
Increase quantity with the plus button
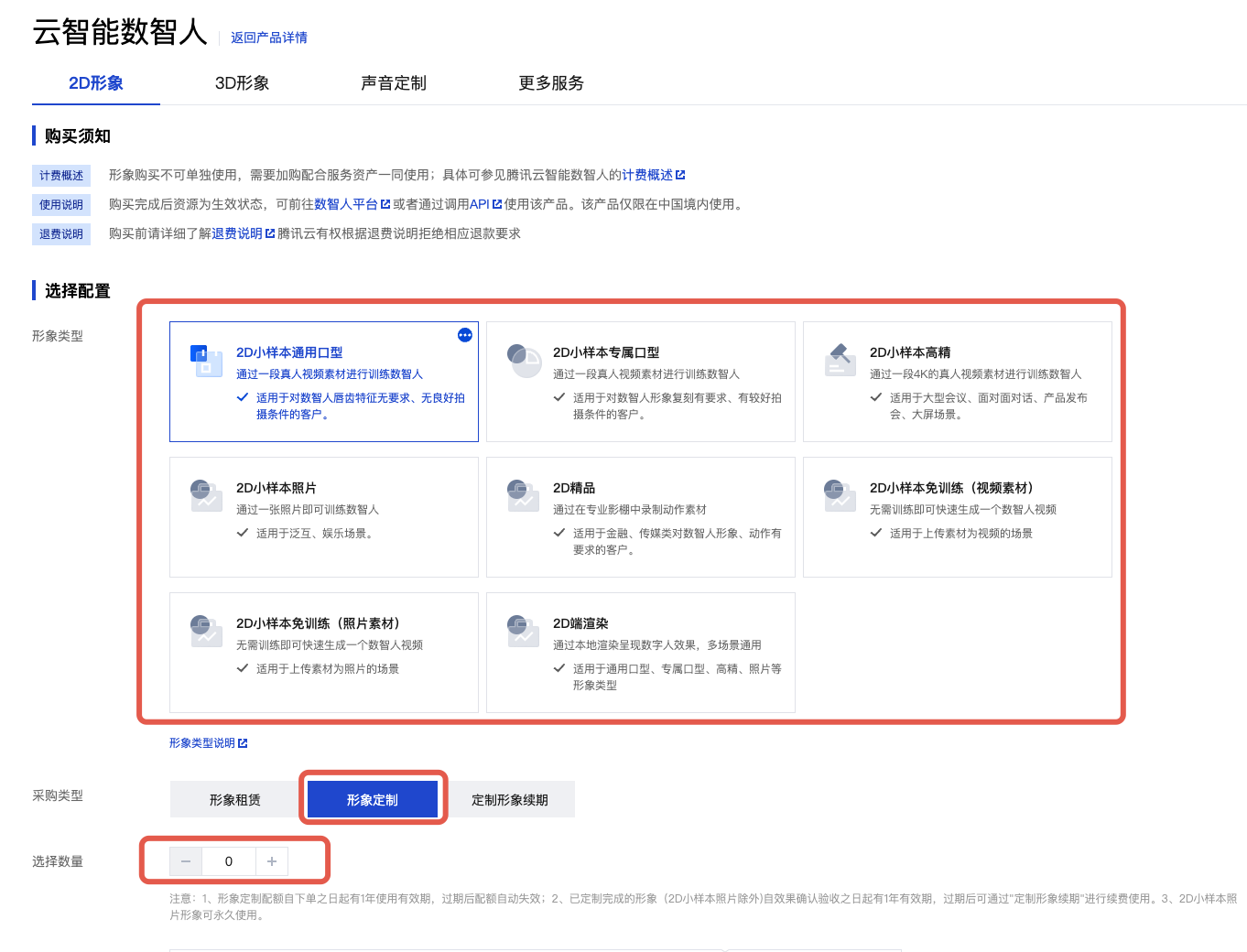272,861
